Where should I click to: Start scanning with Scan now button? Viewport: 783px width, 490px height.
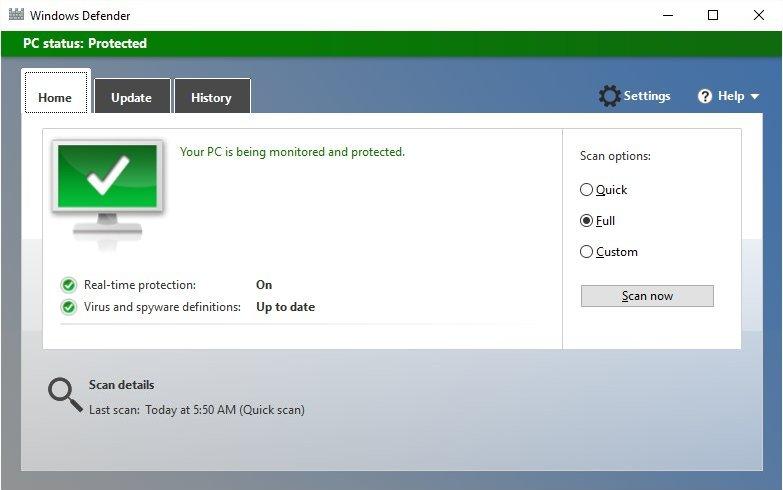(x=647, y=296)
